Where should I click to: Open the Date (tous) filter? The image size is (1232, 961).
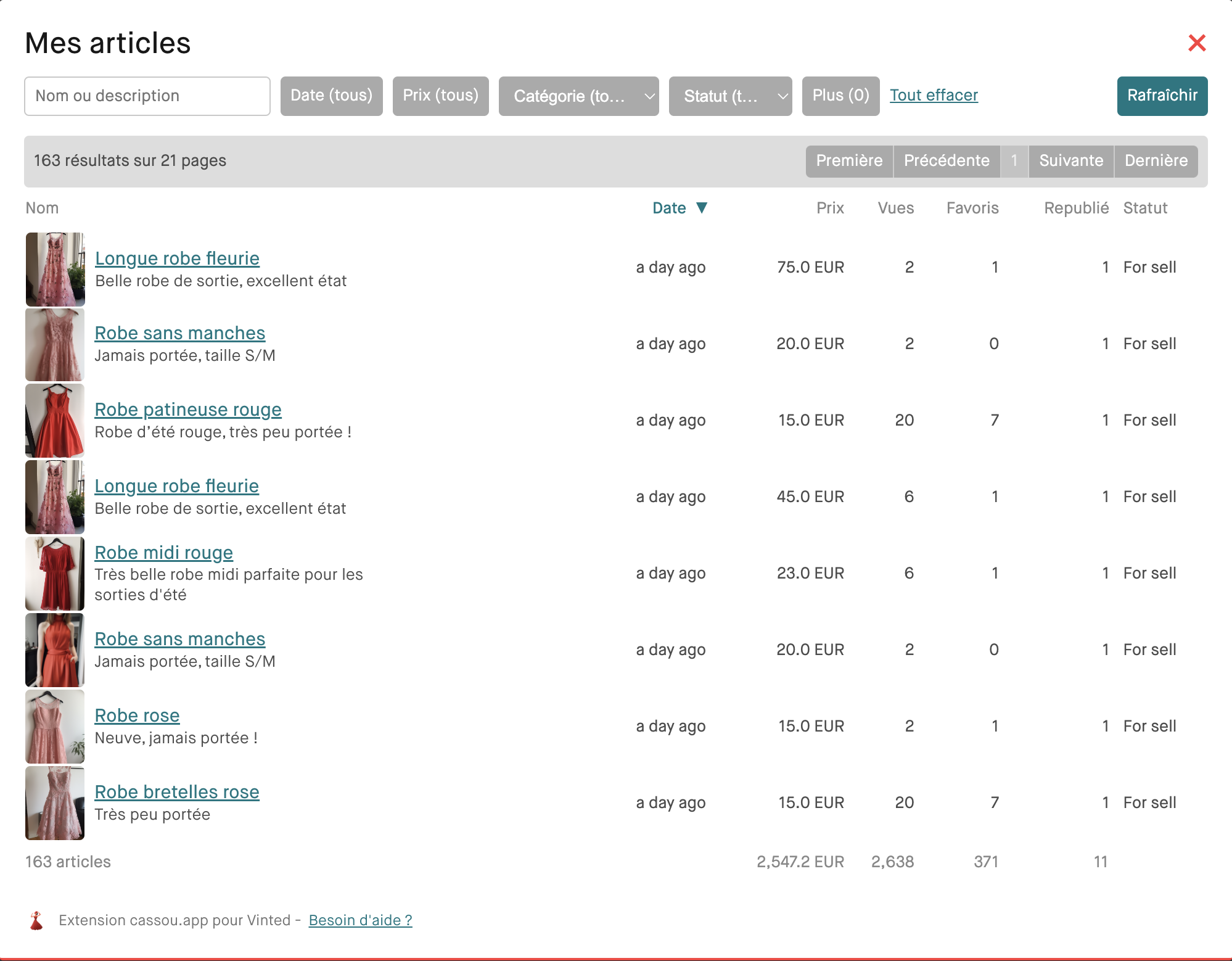coord(331,96)
